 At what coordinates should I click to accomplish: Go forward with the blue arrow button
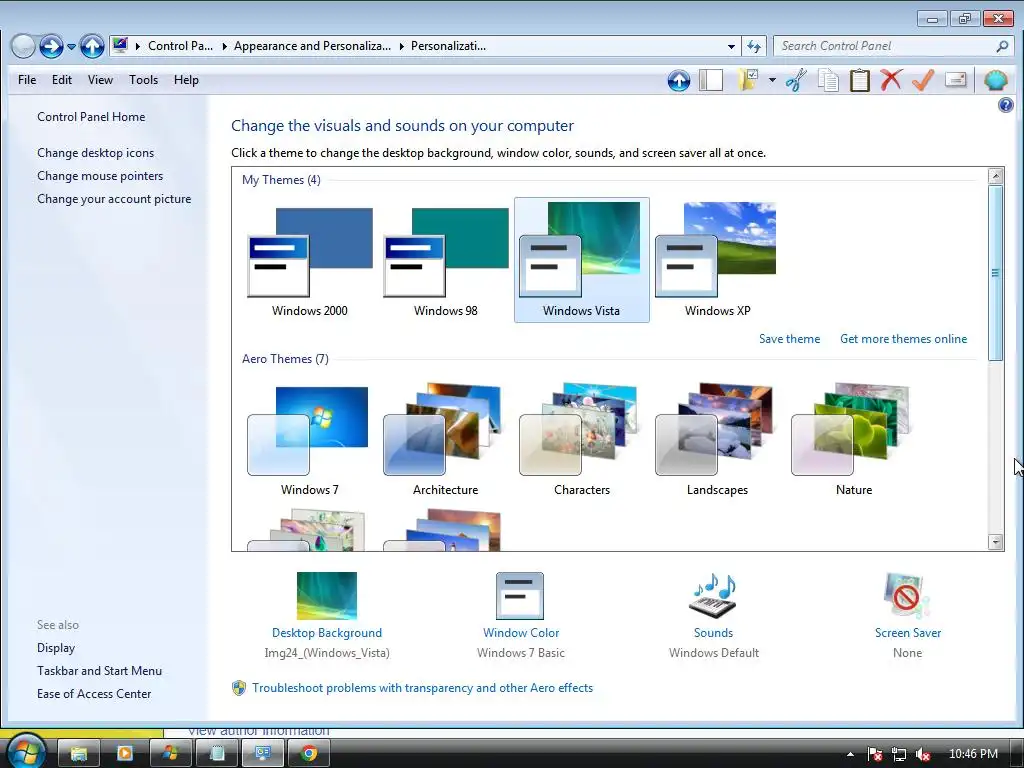coord(51,46)
